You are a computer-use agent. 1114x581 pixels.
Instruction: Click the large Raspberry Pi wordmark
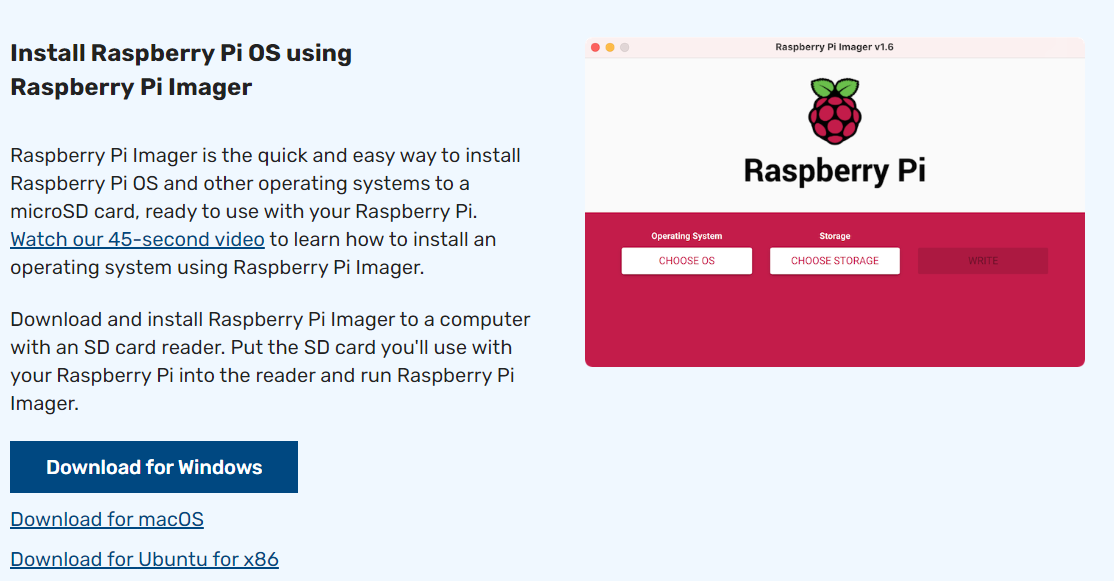point(835,171)
